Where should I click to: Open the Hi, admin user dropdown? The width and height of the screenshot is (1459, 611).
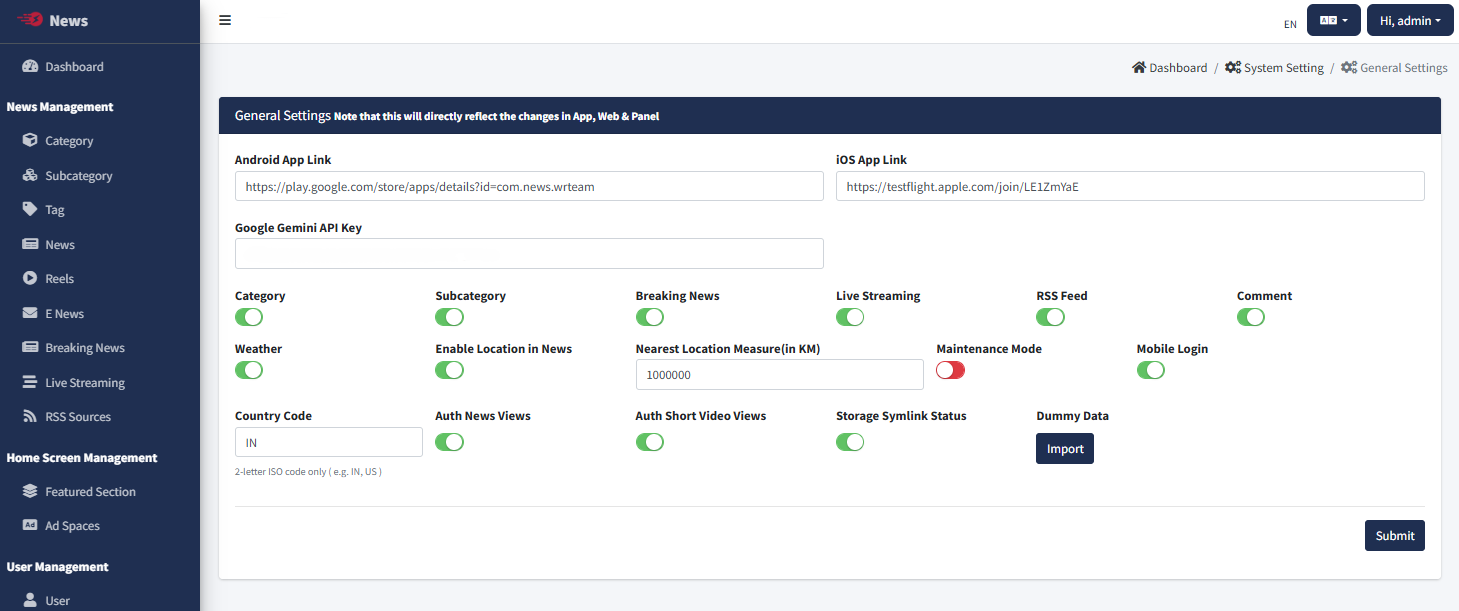(1410, 20)
